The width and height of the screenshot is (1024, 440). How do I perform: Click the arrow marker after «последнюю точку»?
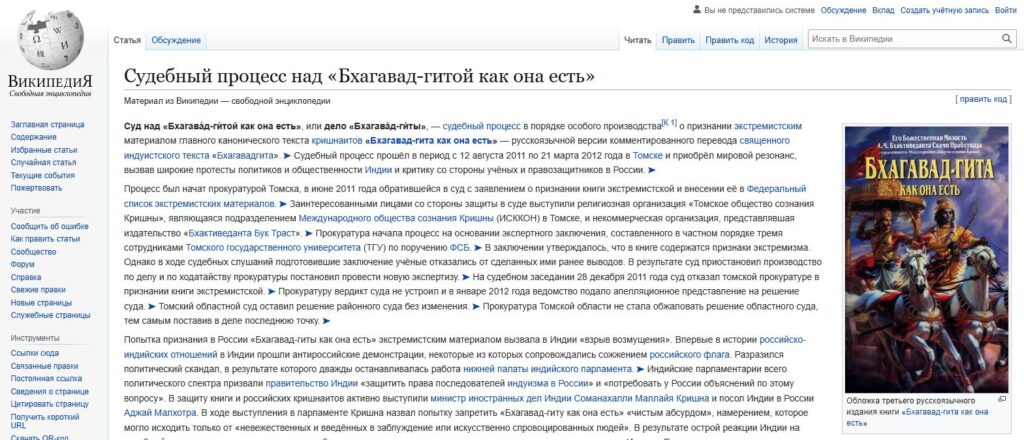[327, 321]
